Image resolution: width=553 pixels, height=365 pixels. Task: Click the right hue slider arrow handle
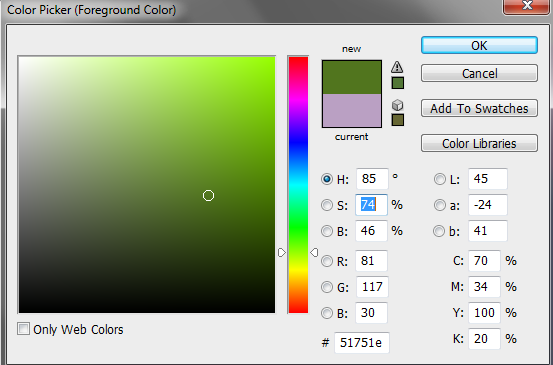[314, 253]
